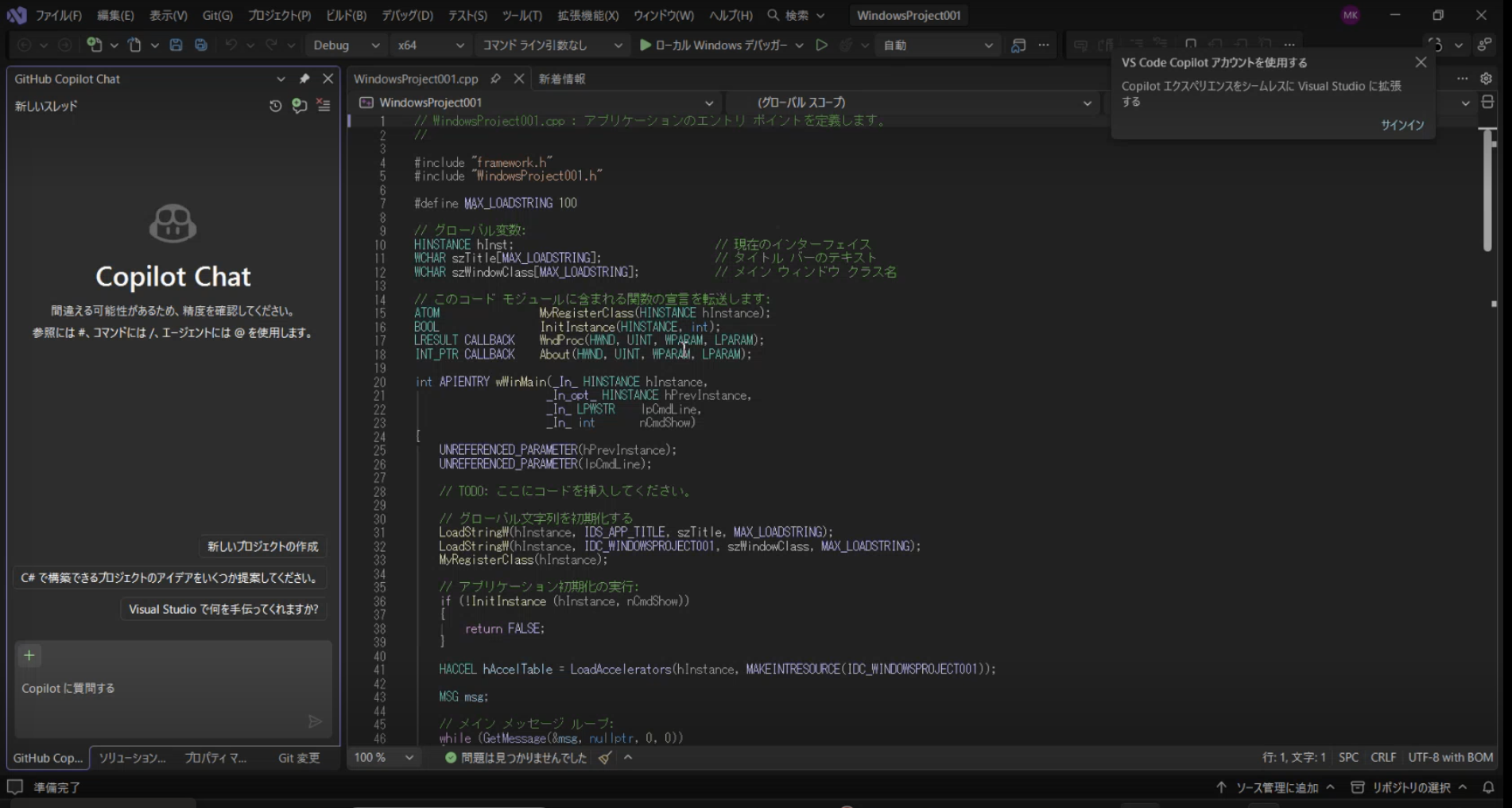1512x808 pixels.
Task: Click the CRLF line ending indicator
Action: [1383, 758]
